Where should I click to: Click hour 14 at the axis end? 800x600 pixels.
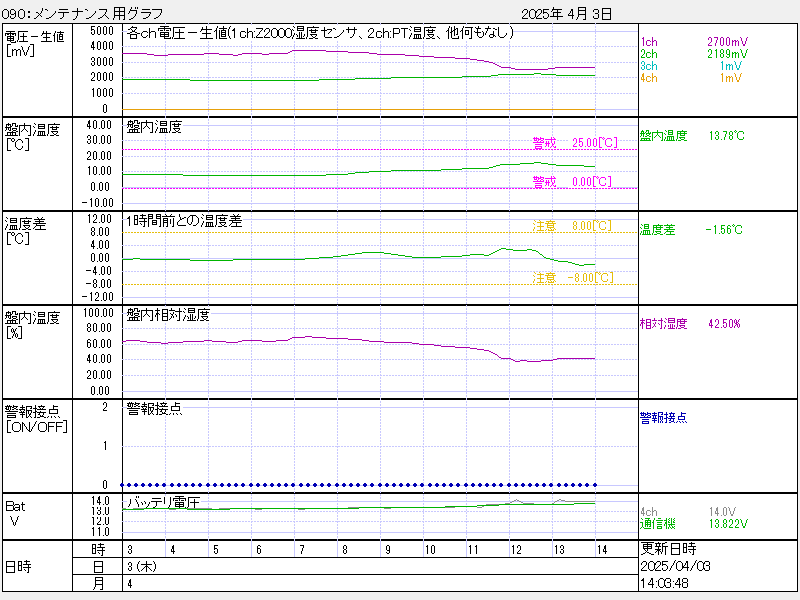tap(600, 550)
